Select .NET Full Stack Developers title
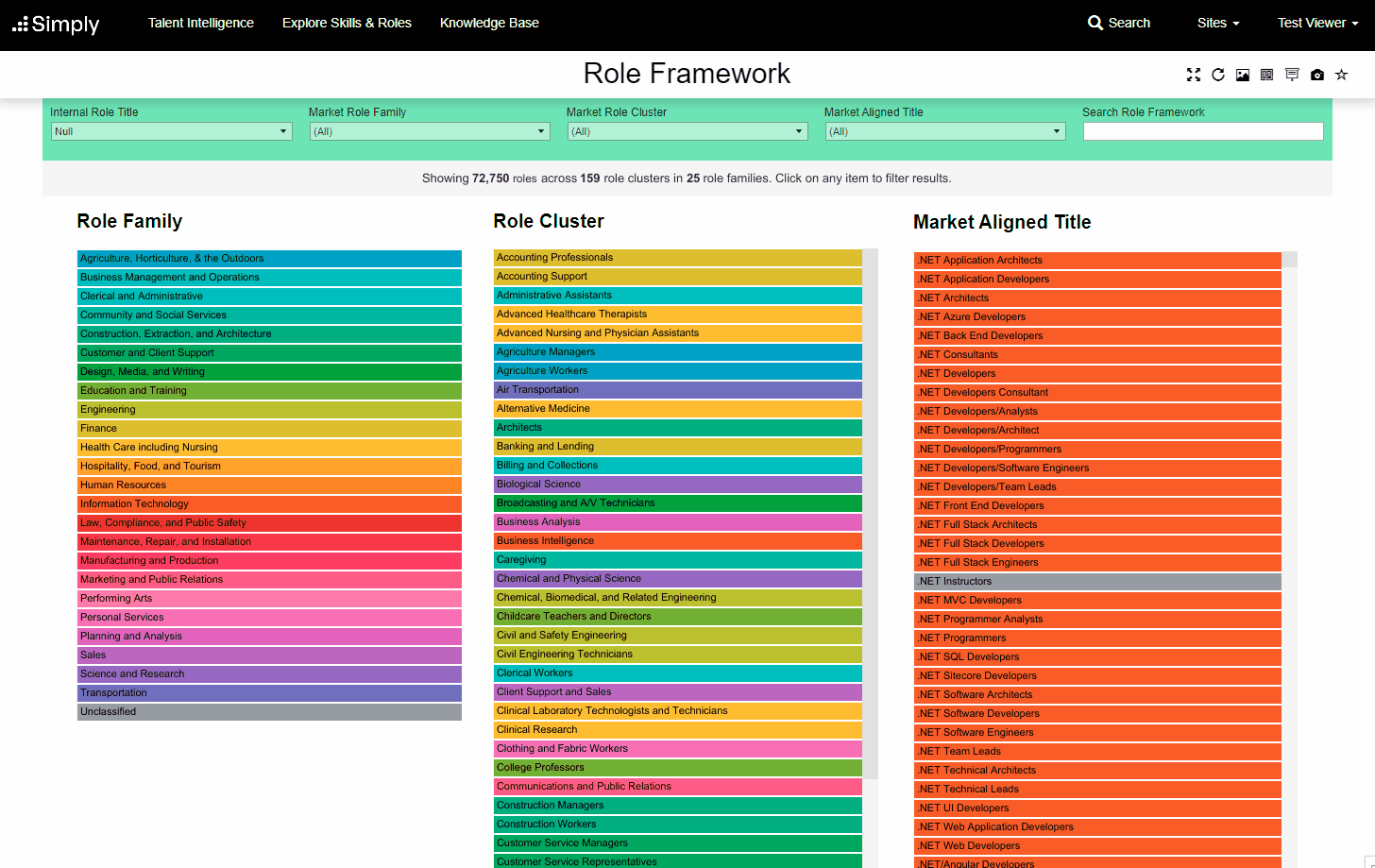Image resolution: width=1375 pixels, height=868 pixels. [1097, 544]
